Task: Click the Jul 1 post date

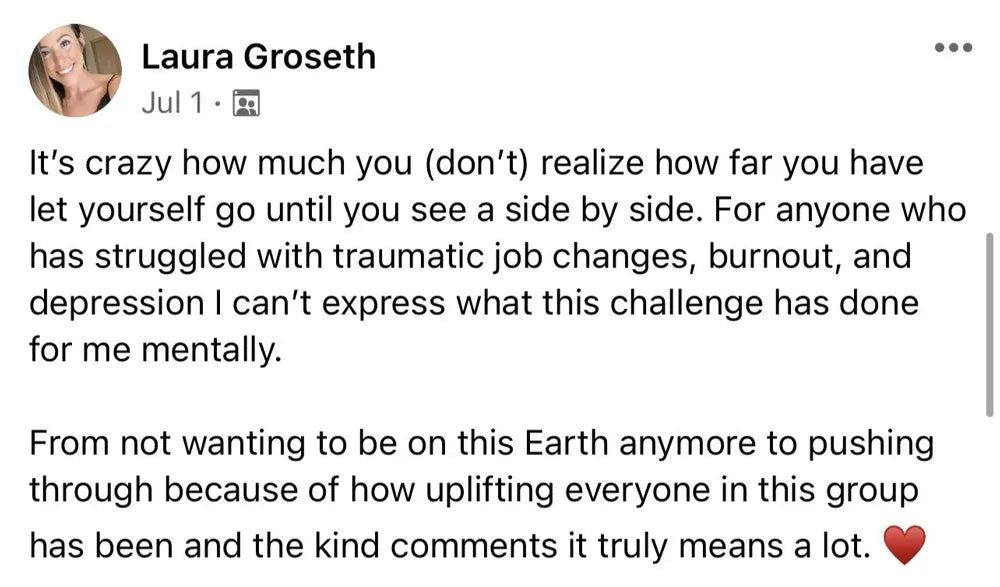Action: (174, 103)
